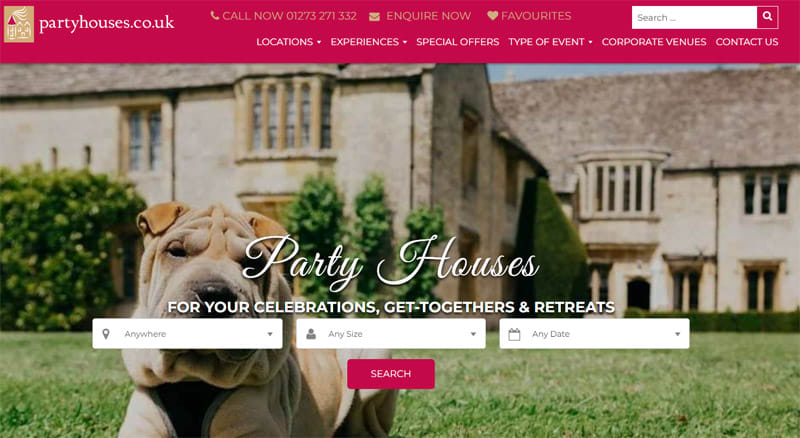Click the partyhouses.co.uk house logo icon
The height and width of the screenshot is (438, 800).
[x=19, y=24]
